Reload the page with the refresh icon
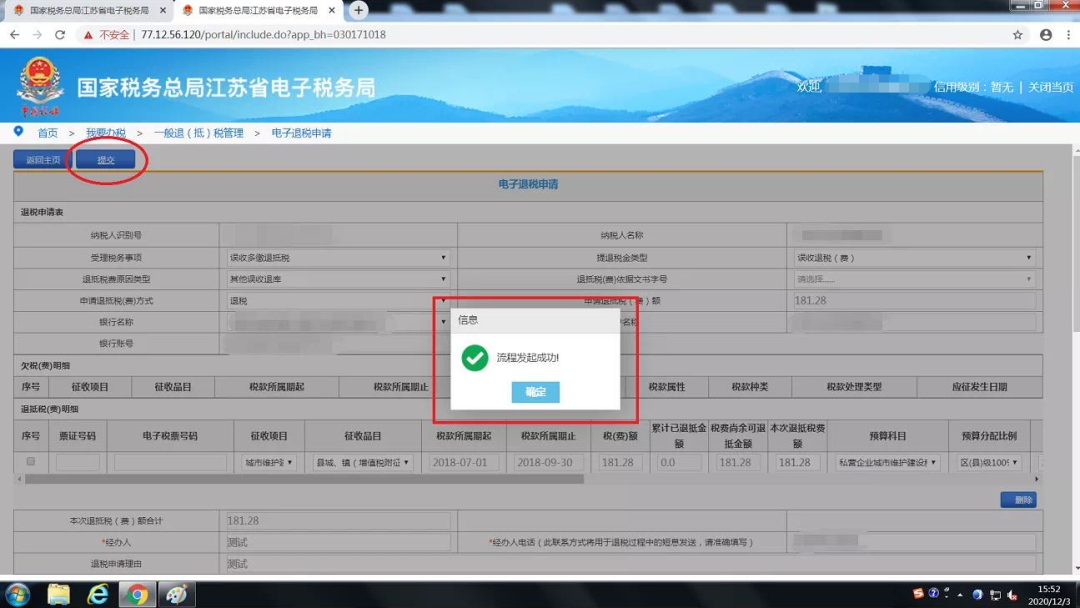Screen dimensions: 1080x608 tap(60, 34)
